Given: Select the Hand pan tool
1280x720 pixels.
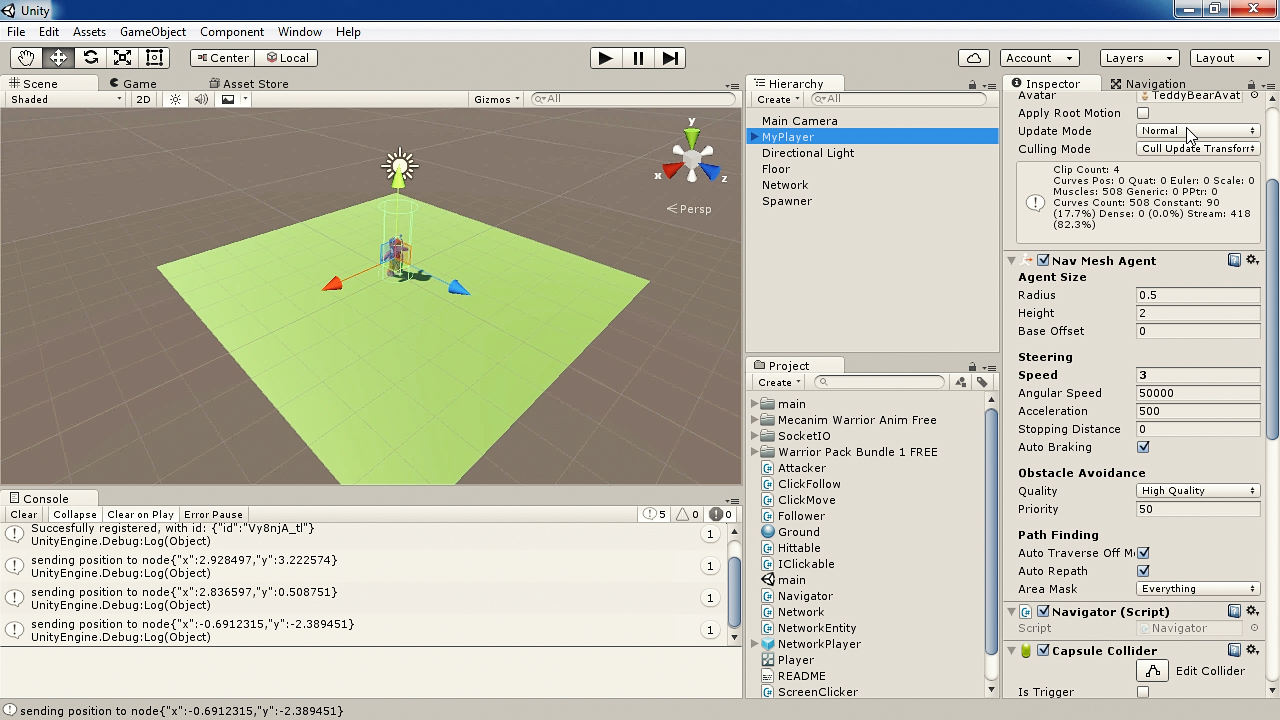Looking at the screenshot, I should 26,57.
